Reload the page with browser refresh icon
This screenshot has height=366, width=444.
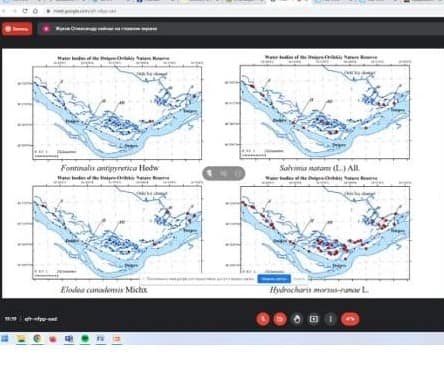[25, 11]
